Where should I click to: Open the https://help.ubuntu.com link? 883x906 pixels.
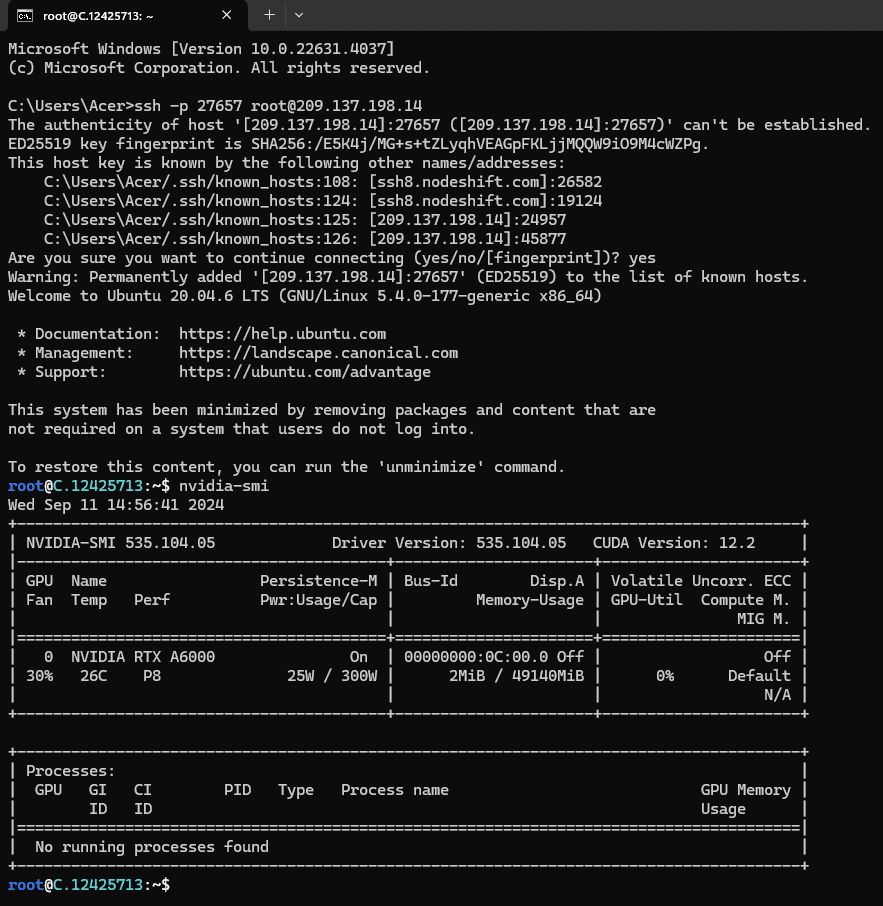coord(283,334)
